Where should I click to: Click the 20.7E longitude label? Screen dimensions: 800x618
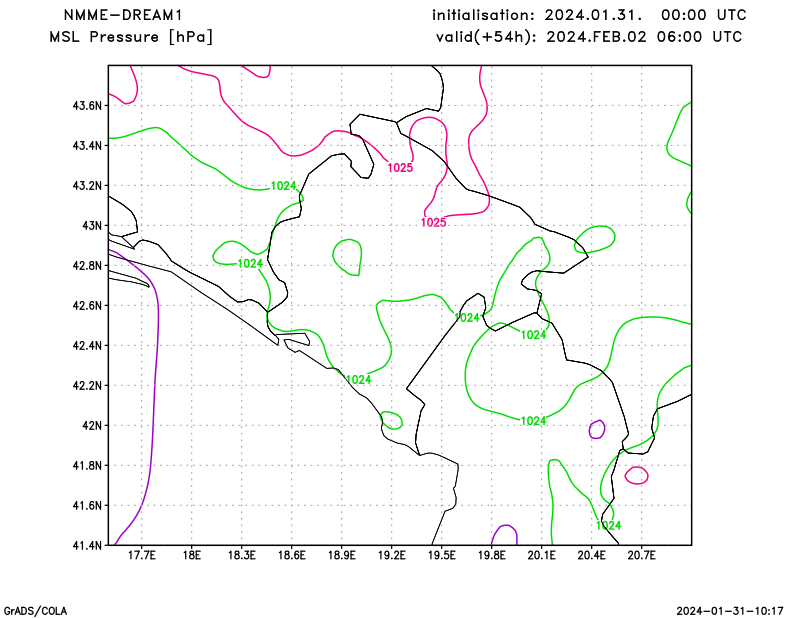tap(641, 555)
